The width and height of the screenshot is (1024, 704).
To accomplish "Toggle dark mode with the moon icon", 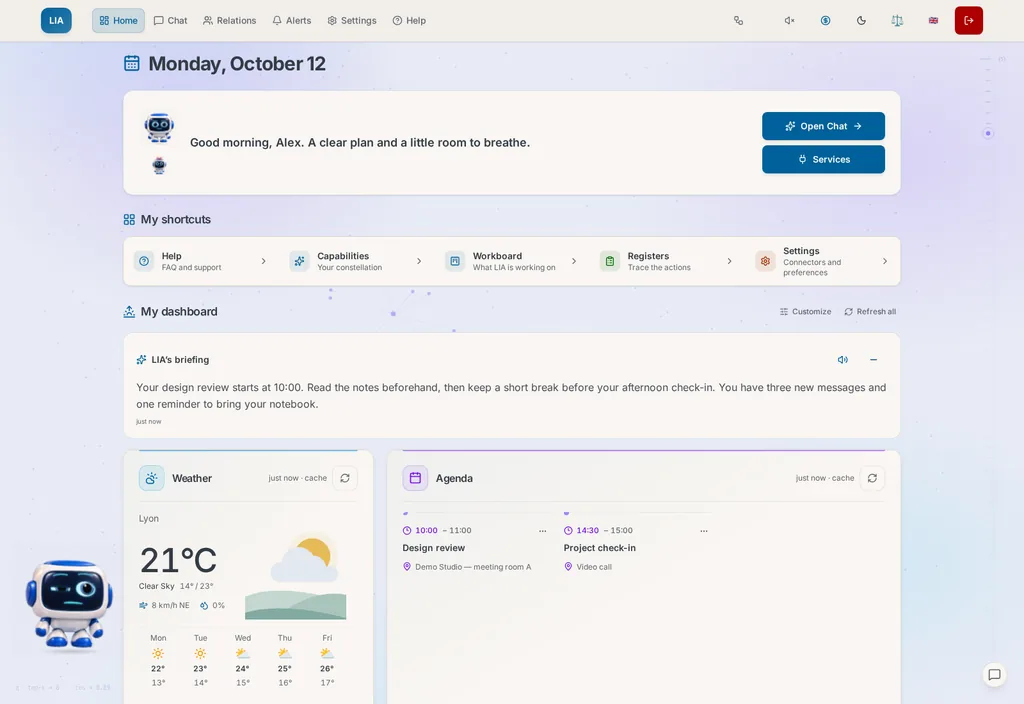I will click(861, 20).
